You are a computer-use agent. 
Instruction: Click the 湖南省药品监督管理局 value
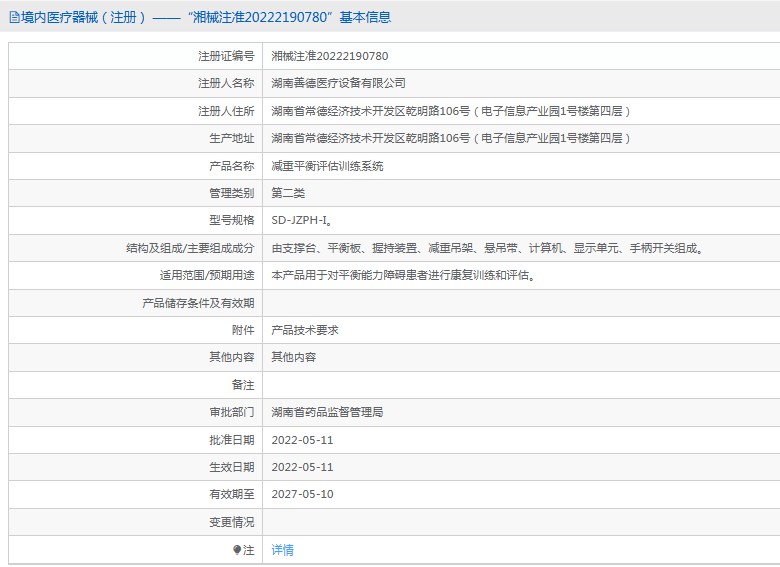327,412
